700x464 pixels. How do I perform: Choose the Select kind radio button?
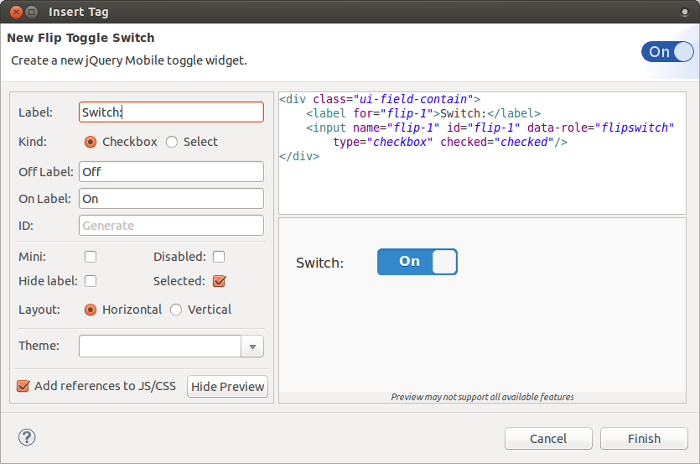(x=172, y=142)
